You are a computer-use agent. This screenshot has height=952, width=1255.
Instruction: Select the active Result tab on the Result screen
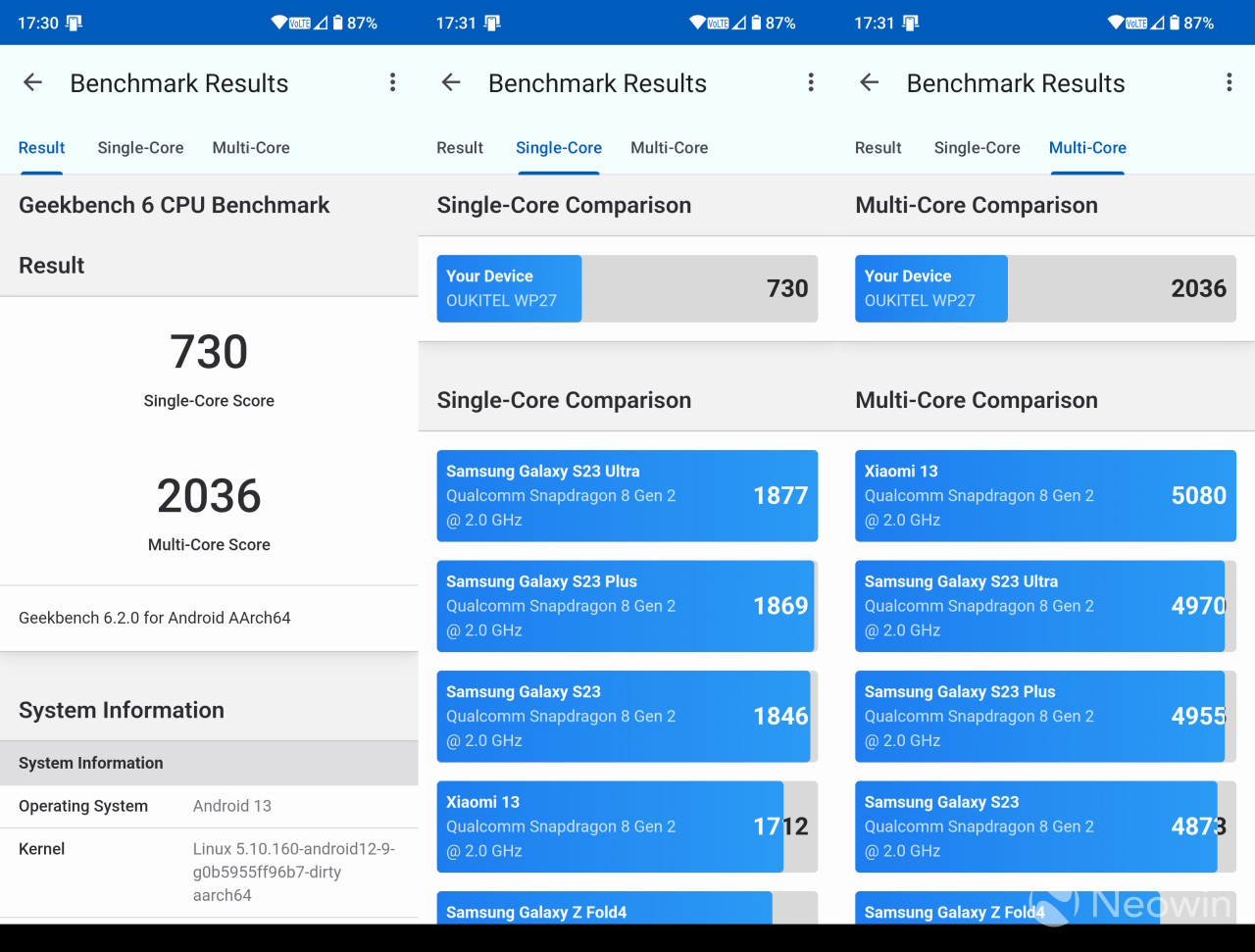pyautogui.click(x=41, y=148)
